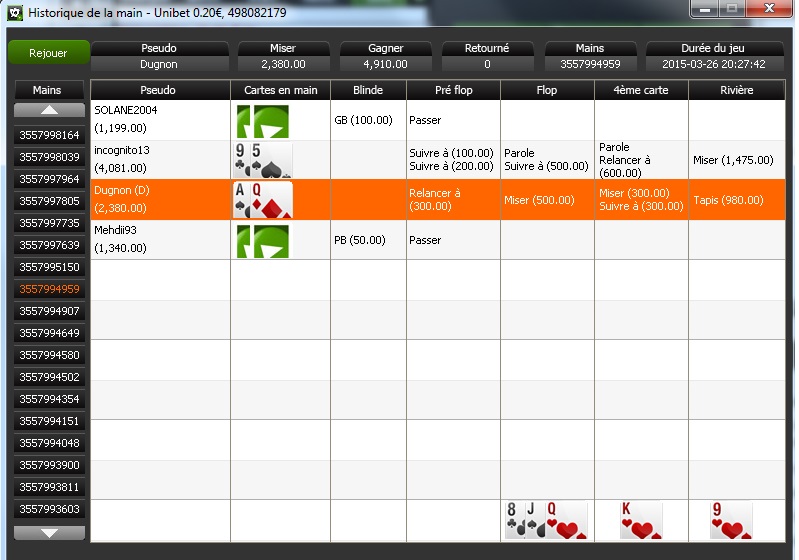Click the GB (100.00) blind cell
This screenshot has height=560, width=799.
[x=363, y=120]
